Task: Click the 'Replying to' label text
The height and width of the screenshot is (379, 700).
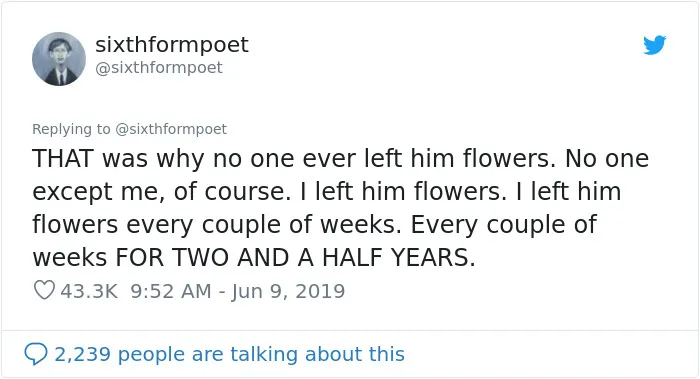Action: (x=71, y=129)
